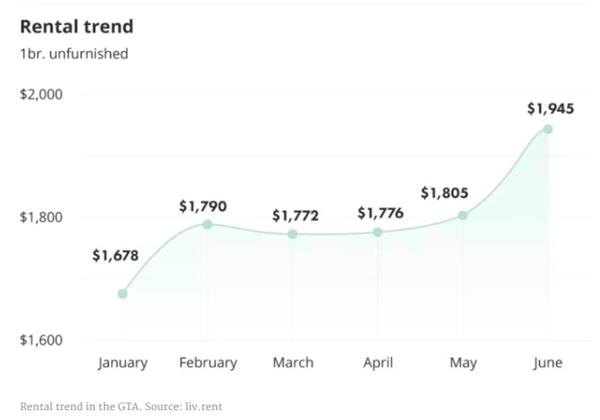Select the $1,772 value label
Screen dimensions: 600x420
[295, 215]
